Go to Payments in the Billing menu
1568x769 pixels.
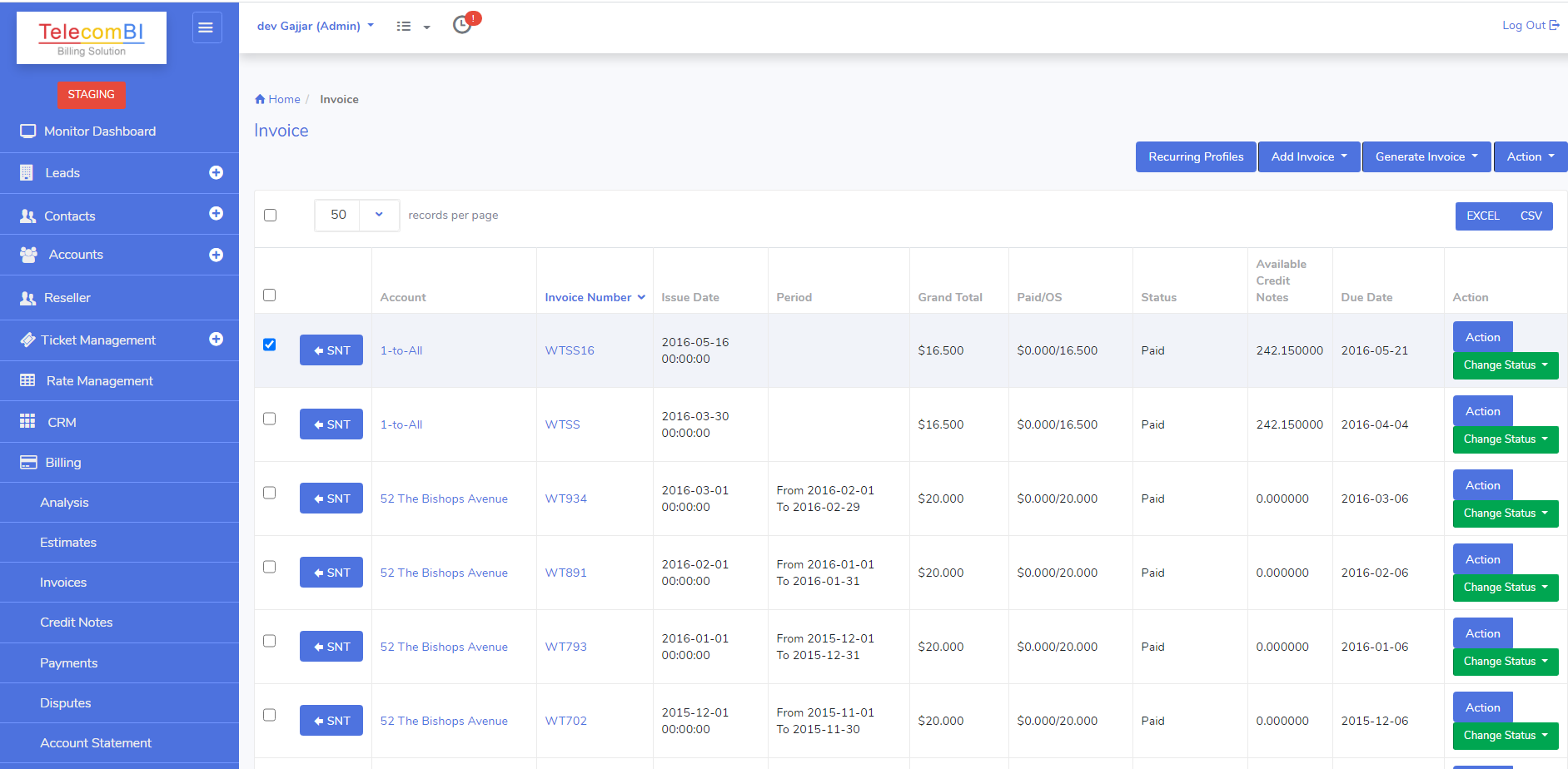point(69,663)
